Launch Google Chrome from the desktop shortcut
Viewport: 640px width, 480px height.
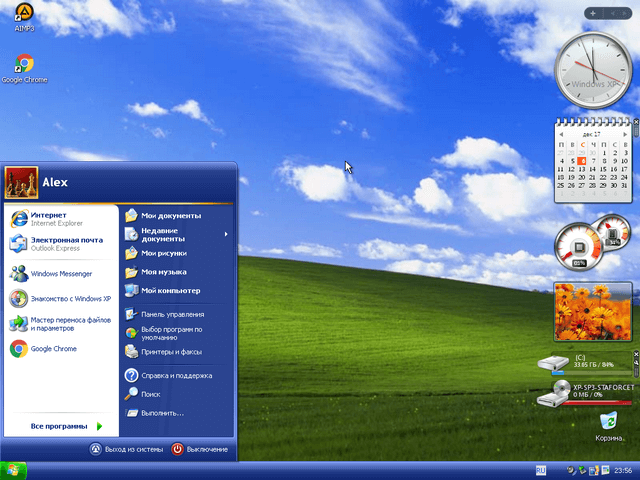tap(24, 69)
